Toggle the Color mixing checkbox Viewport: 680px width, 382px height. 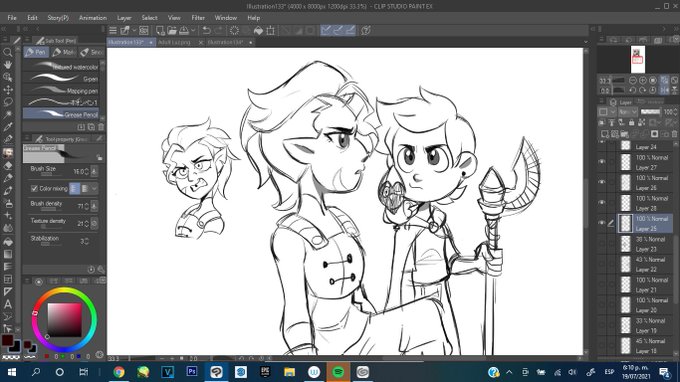pyautogui.click(x=34, y=189)
